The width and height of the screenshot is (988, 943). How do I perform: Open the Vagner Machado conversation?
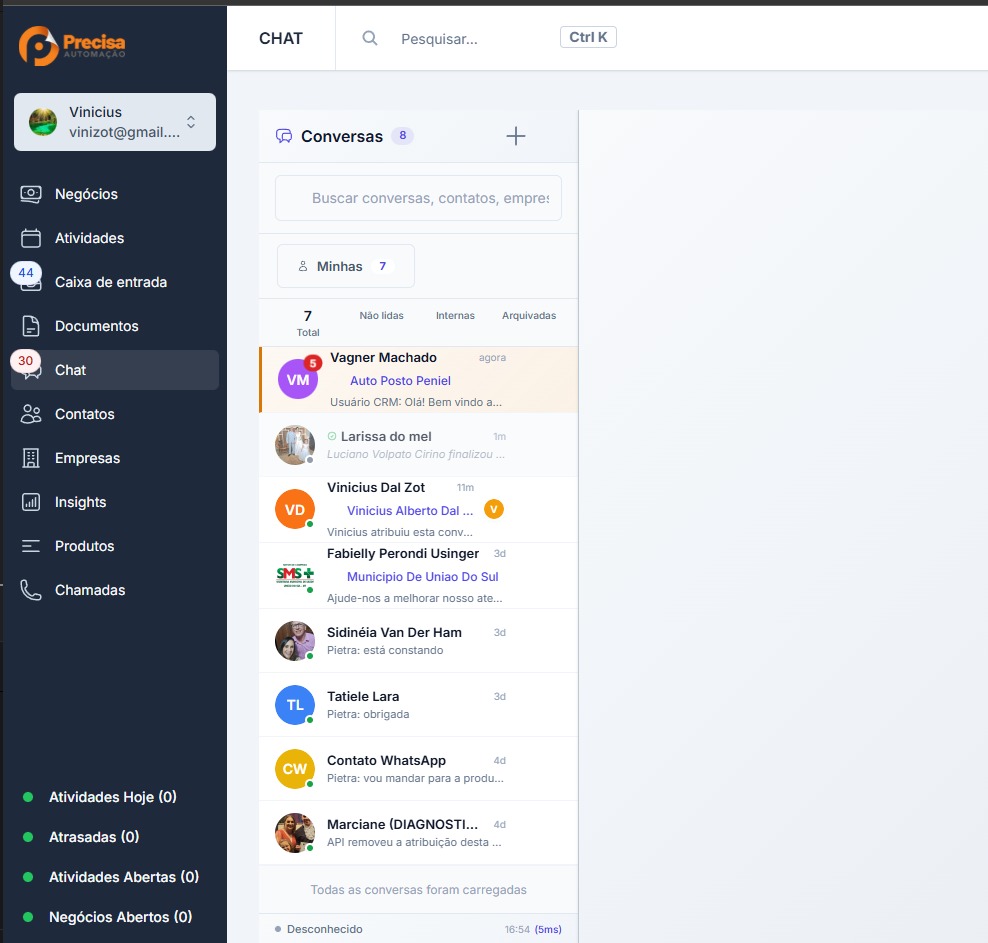[418, 358]
